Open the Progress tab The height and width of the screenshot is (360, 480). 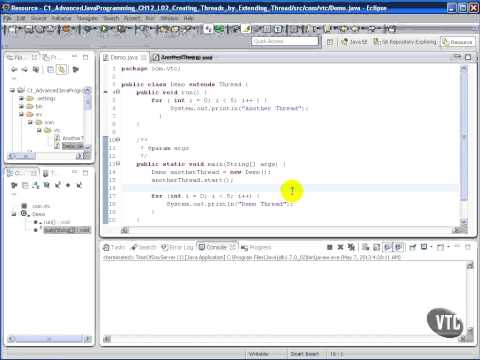[x=256, y=247]
